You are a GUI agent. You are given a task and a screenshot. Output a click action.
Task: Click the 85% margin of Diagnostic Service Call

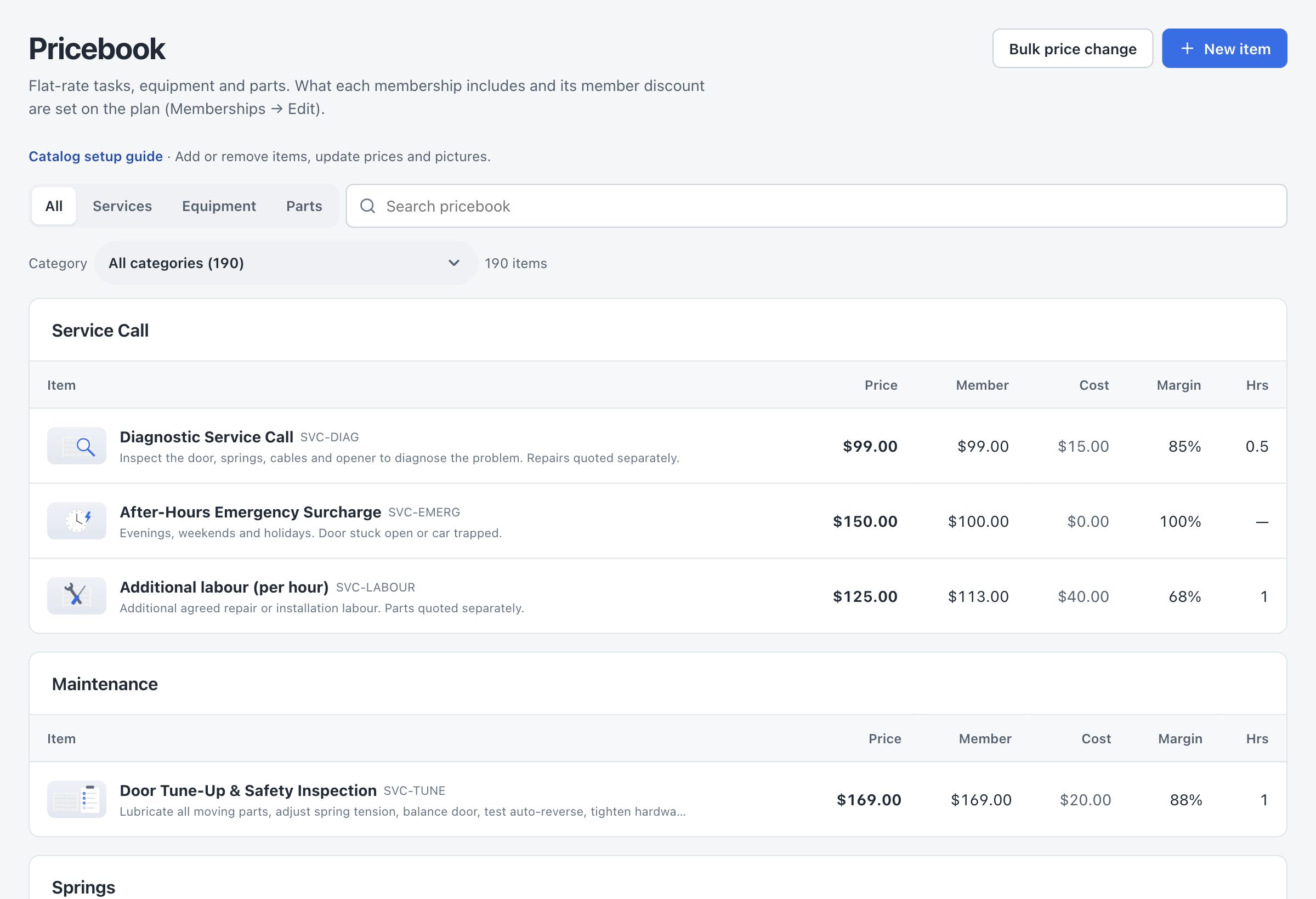click(x=1184, y=446)
